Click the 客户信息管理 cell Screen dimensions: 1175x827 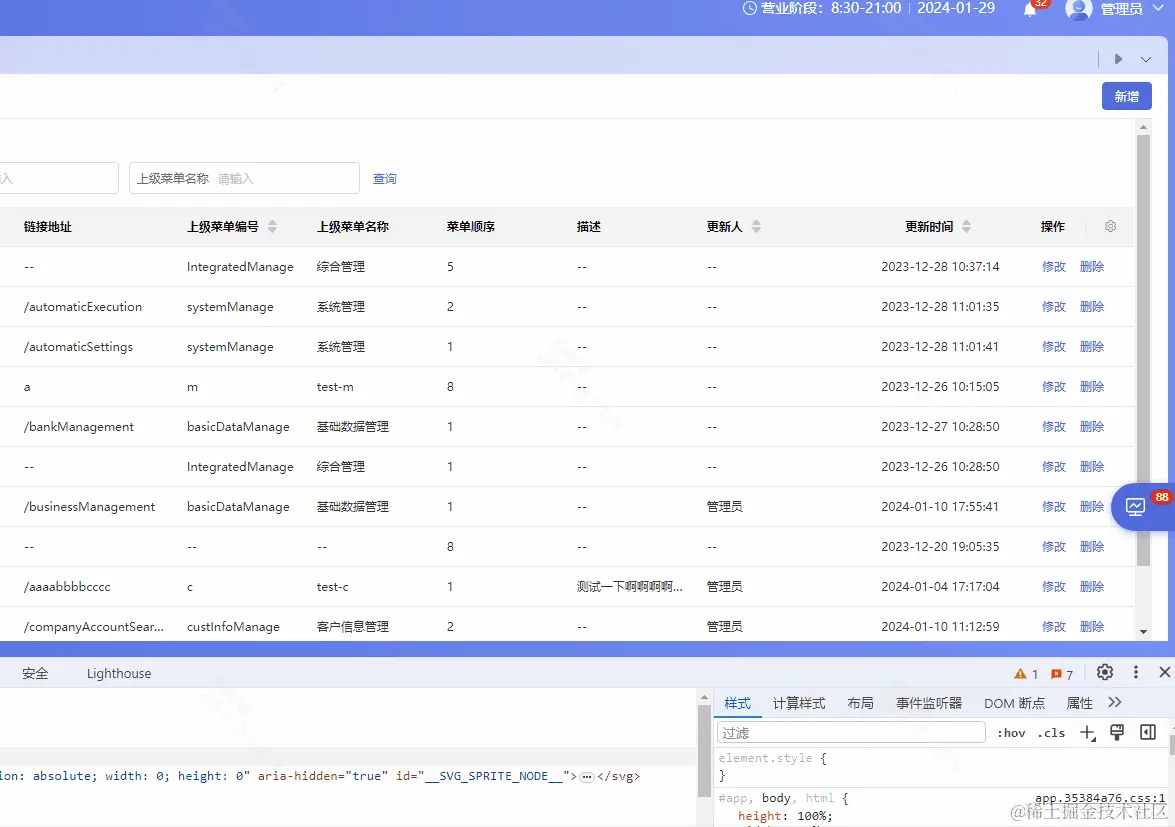coord(352,626)
